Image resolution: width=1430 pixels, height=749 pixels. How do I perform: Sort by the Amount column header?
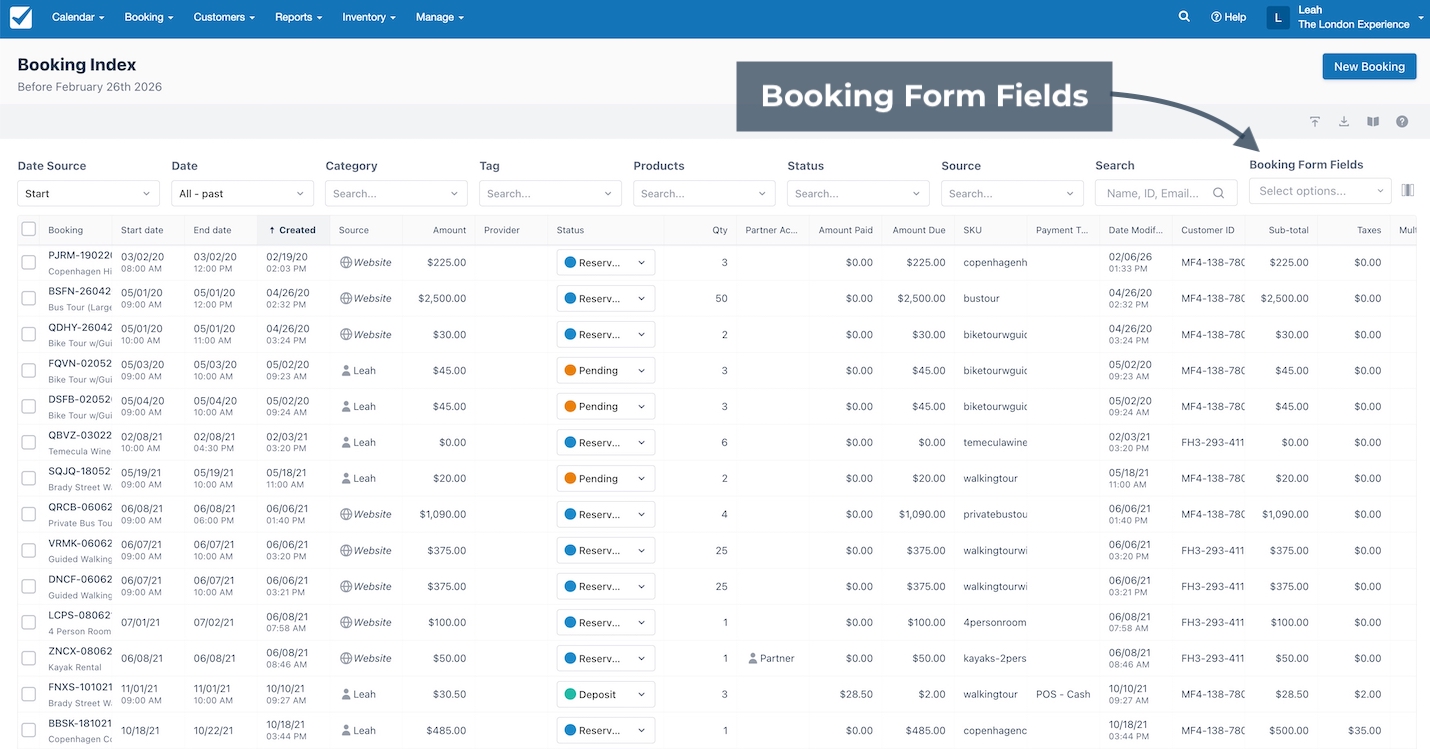[449, 230]
